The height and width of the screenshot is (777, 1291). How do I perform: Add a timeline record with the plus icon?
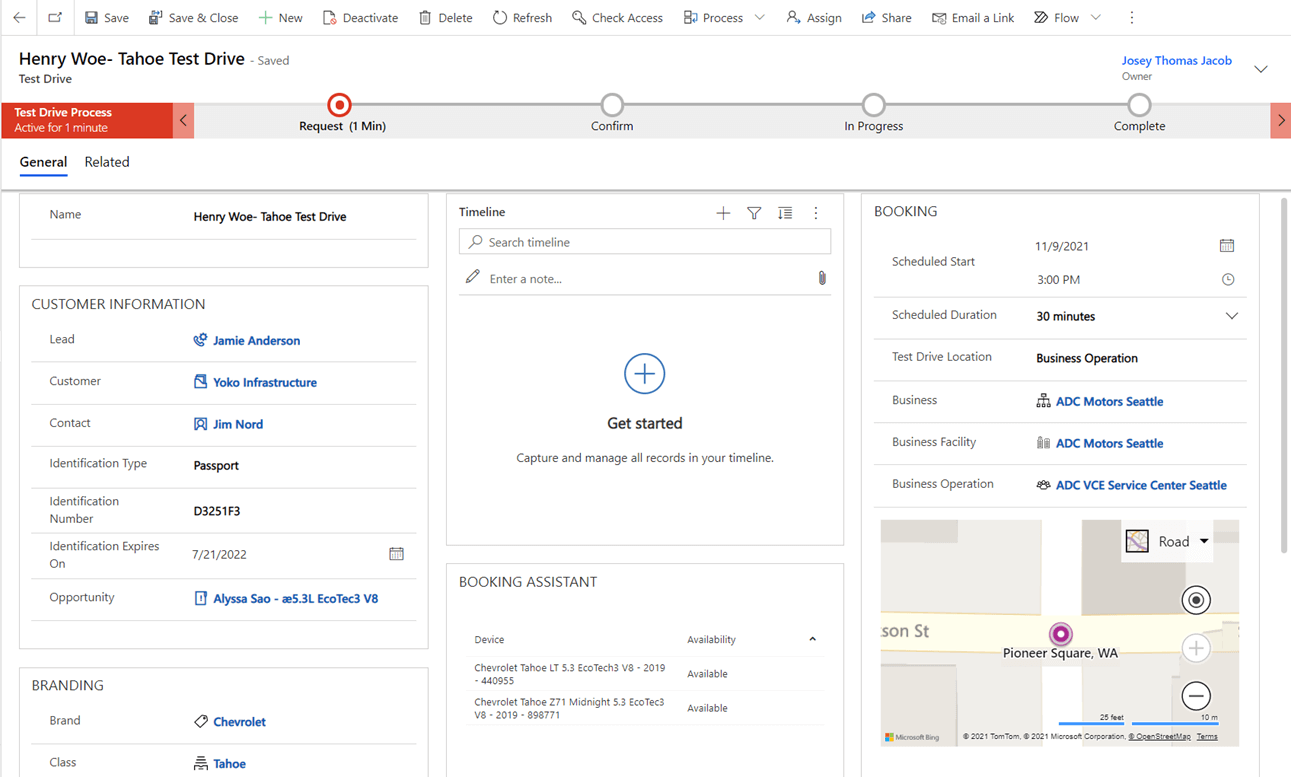(723, 212)
